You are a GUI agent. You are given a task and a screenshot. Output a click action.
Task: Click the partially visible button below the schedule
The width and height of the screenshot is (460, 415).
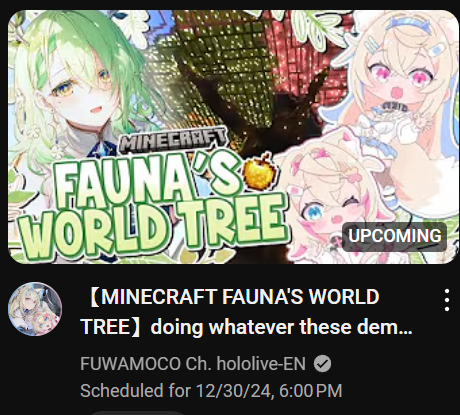[137, 413]
